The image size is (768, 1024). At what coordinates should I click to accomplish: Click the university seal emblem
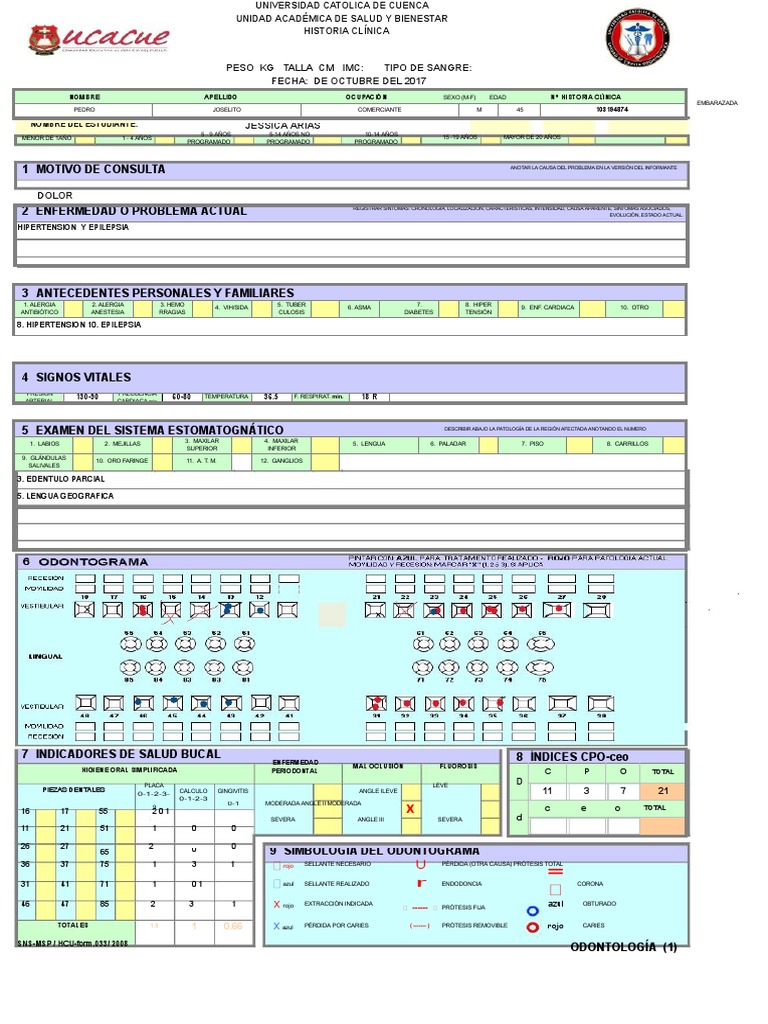tap(637, 38)
